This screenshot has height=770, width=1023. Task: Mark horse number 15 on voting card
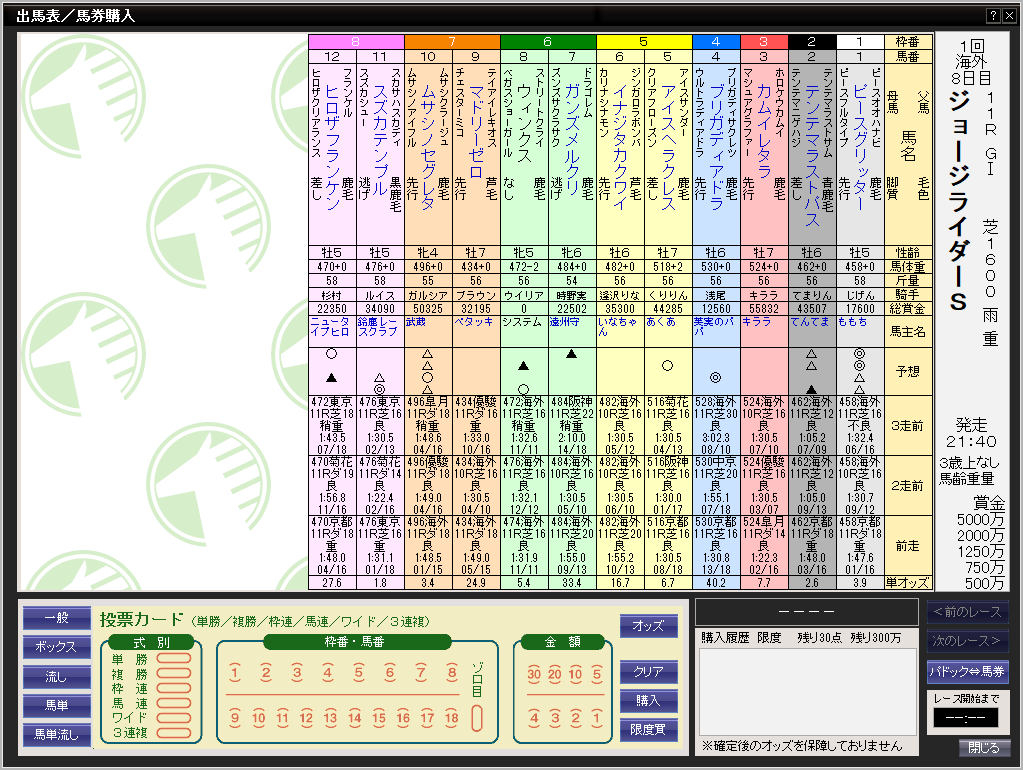(x=379, y=718)
